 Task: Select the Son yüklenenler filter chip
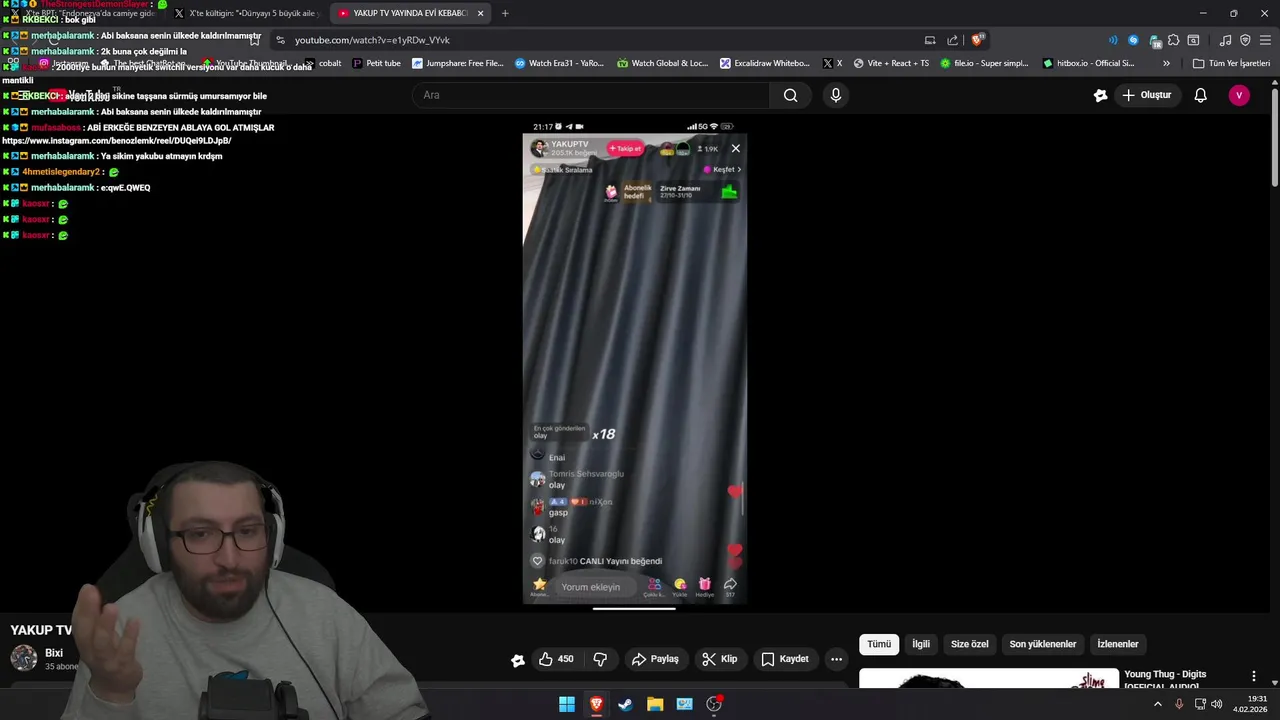(x=1043, y=644)
